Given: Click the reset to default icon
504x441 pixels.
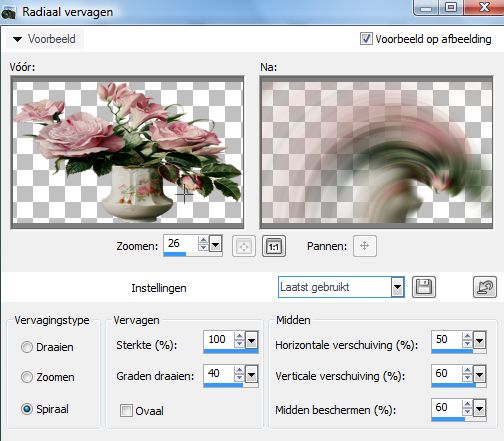Looking at the screenshot, I should (485, 287).
